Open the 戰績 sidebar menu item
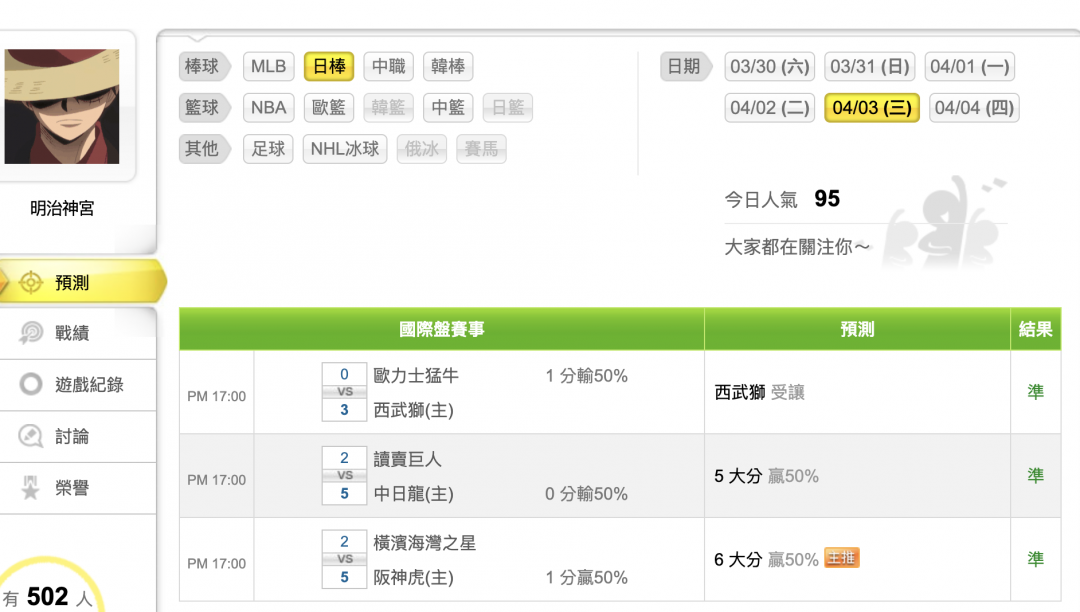The image size is (1080, 612). point(78,333)
